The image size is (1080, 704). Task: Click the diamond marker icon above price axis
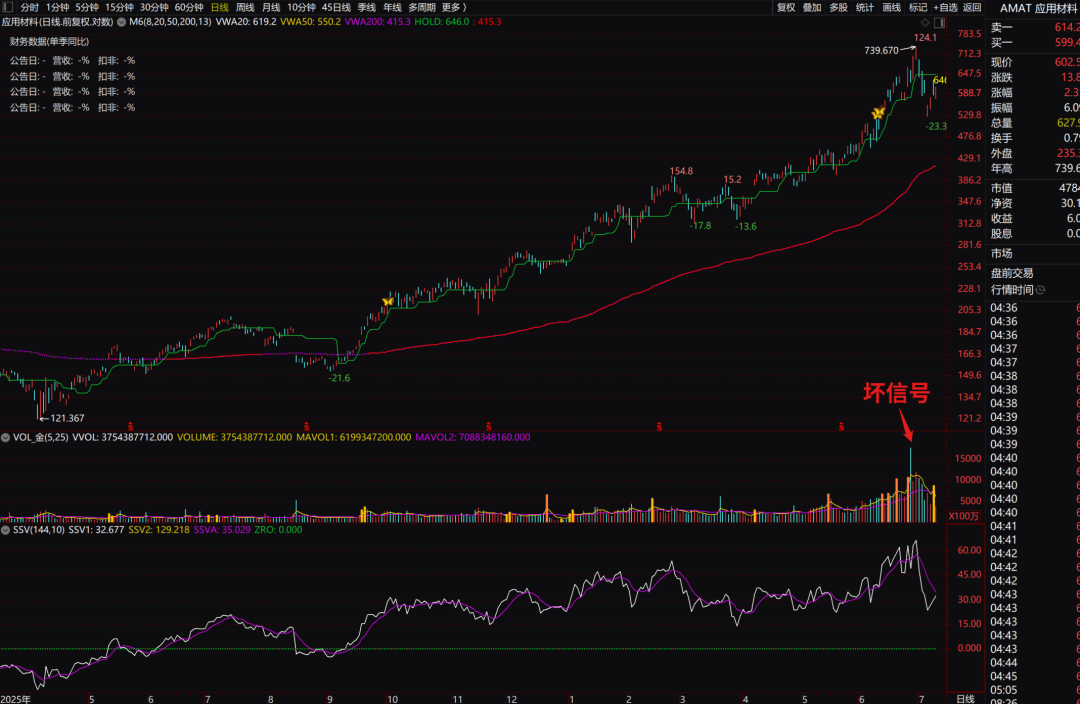[x=925, y=22]
